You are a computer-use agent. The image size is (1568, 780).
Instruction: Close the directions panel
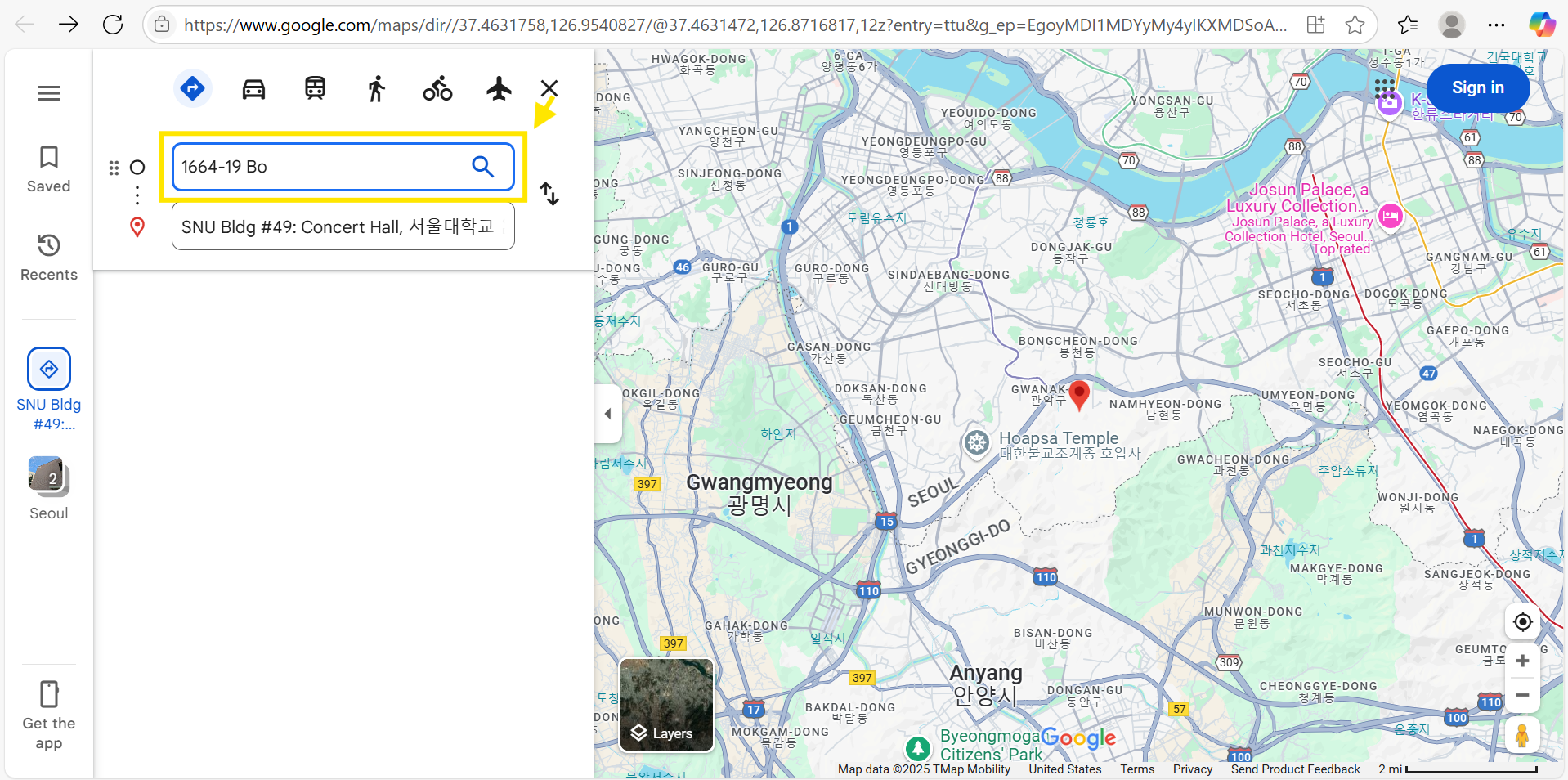549,88
